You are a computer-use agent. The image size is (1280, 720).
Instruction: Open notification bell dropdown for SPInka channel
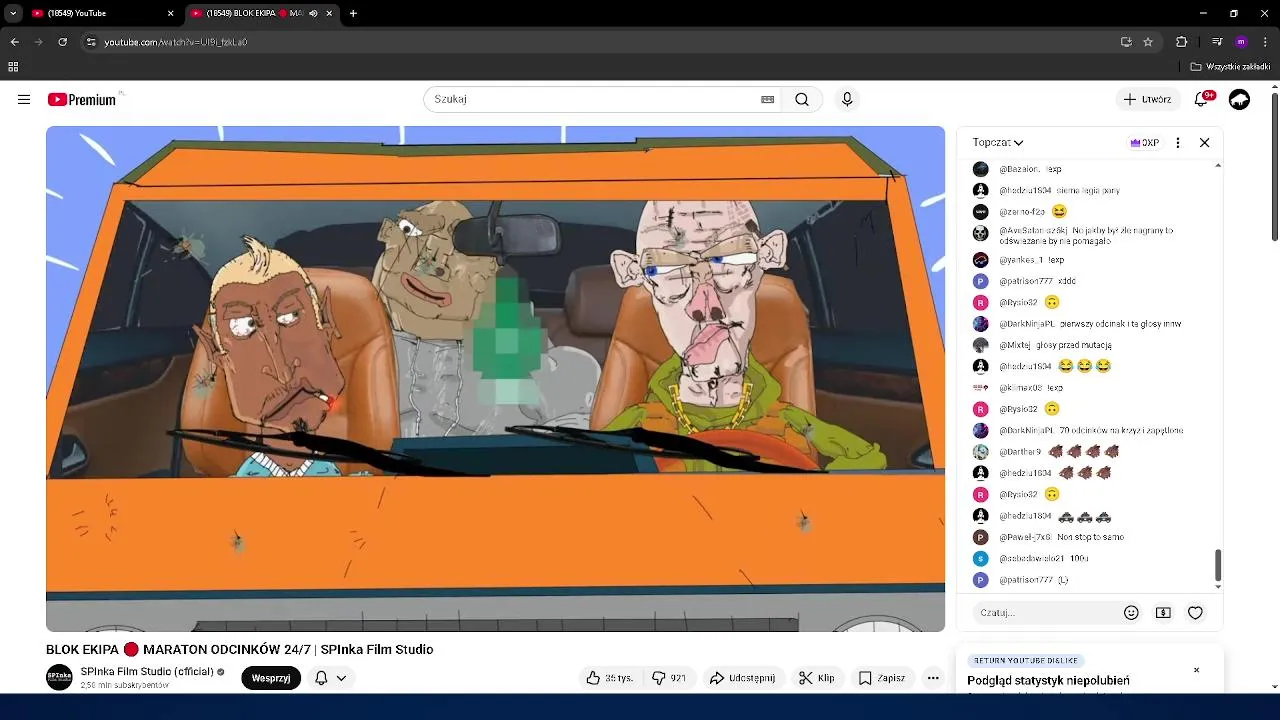(330, 678)
